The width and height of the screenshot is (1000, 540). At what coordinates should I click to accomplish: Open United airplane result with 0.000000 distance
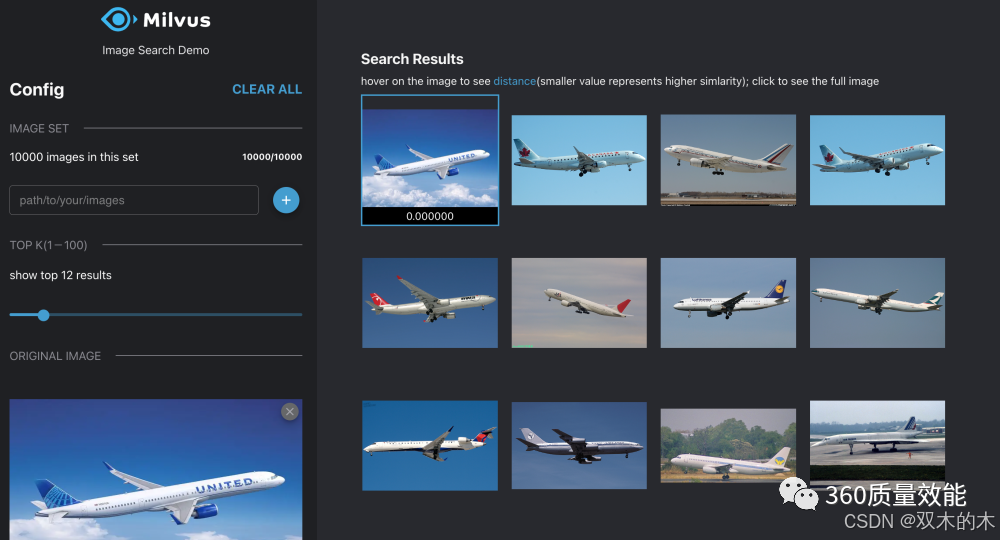tap(430, 160)
